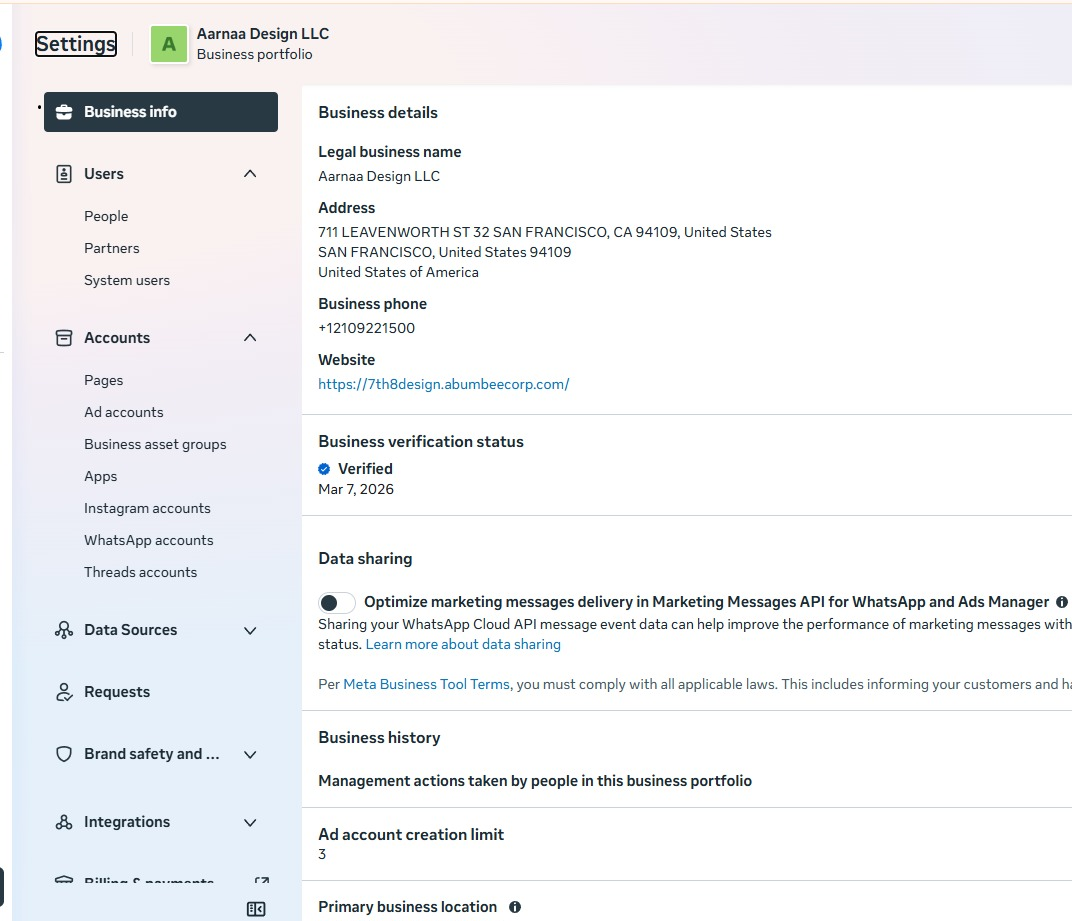Viewport: 1072px width, 921px height.
Task: Click the Accounts archive box icon
Action: [x=64, y=338]
